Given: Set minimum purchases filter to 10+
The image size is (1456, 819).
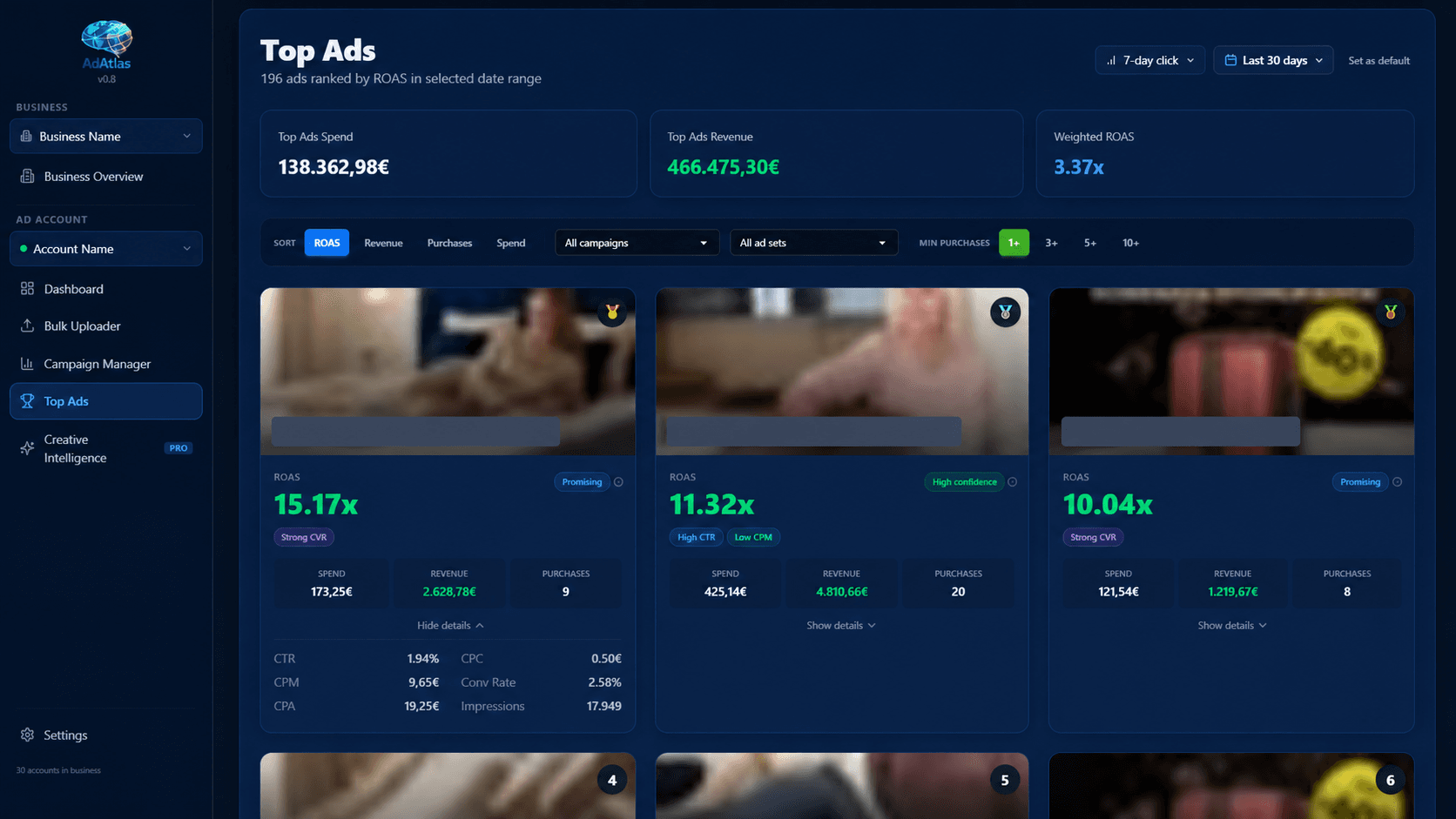Looking at the screenshot, I should pyautogui.click(x=1130, y=243).
